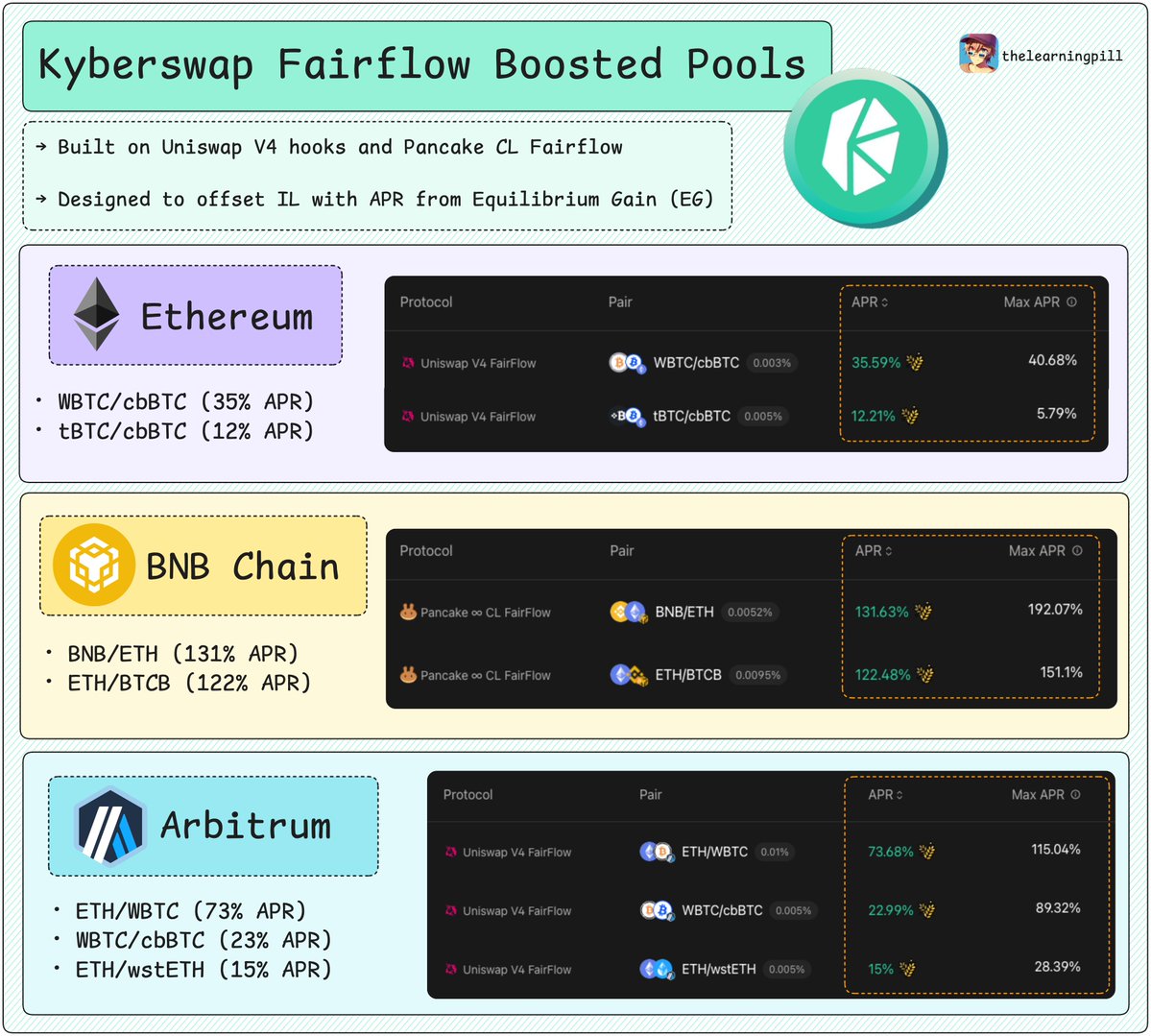Click BNB/ETH token pair icon
This screenshot has height=1036, width=1151.
tap(629, 612)
